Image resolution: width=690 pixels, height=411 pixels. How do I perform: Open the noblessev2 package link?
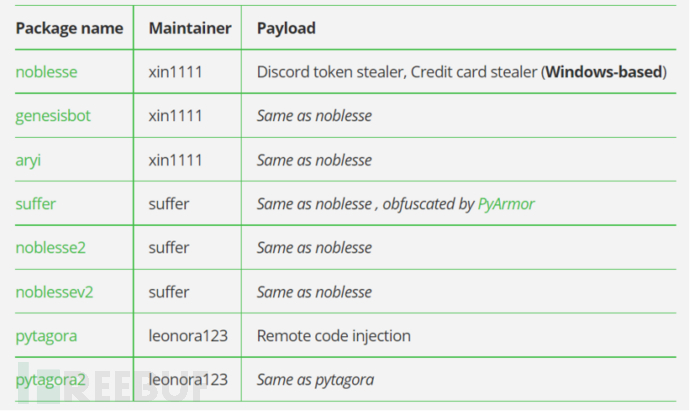pos(54,292)
